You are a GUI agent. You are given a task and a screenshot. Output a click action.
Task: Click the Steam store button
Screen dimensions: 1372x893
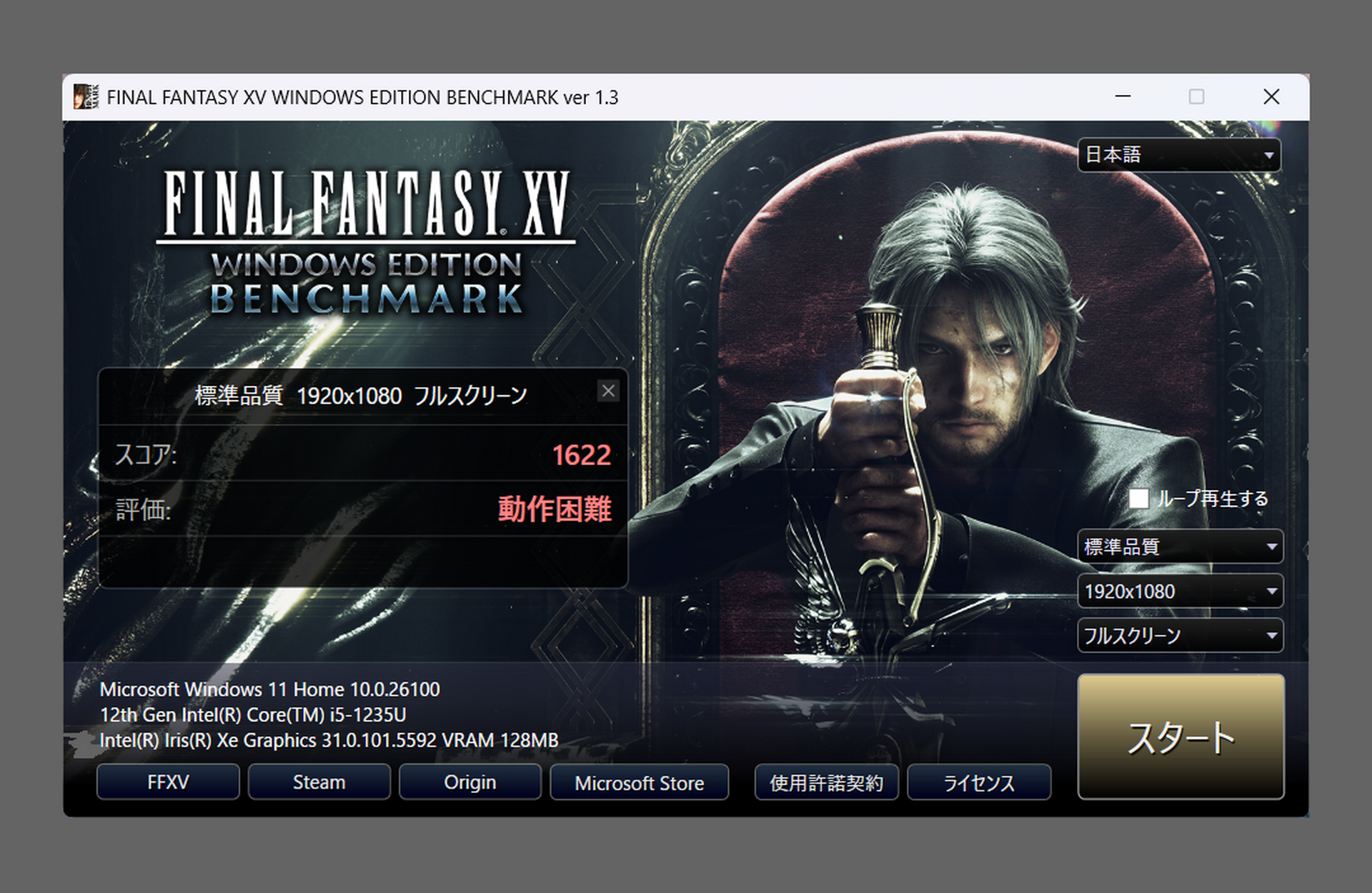coord(319,782)
